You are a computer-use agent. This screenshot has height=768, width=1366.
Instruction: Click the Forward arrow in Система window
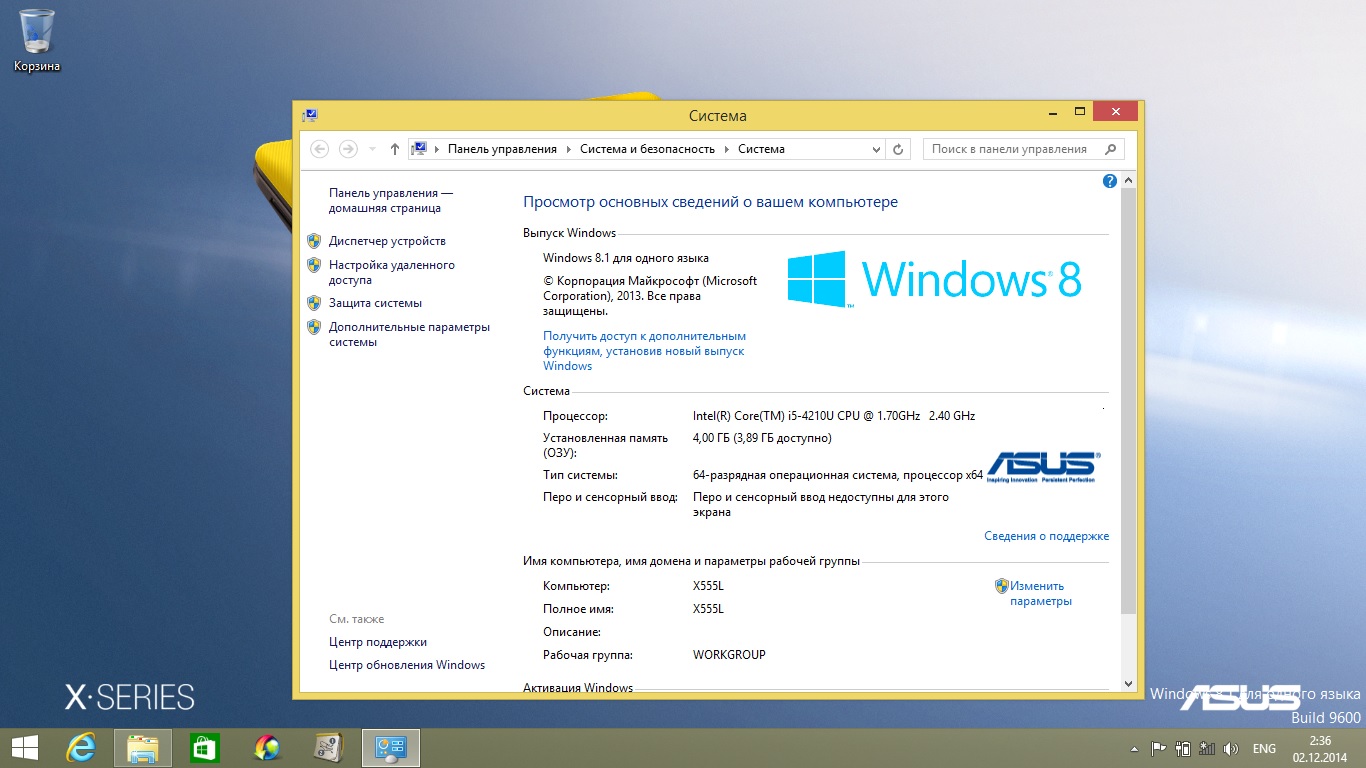pyautogui.click(x=348, y=149)
